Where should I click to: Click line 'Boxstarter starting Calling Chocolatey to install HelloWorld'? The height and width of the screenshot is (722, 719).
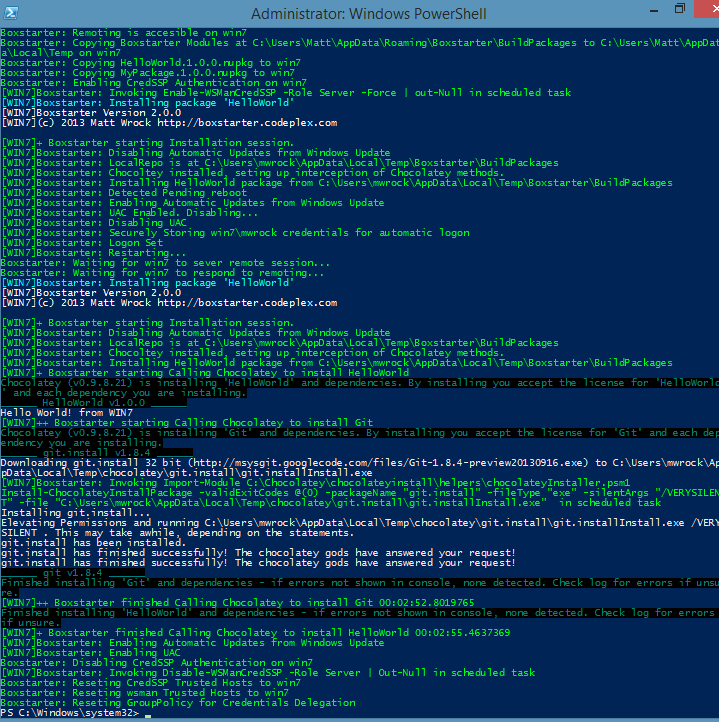coord(205,373)
